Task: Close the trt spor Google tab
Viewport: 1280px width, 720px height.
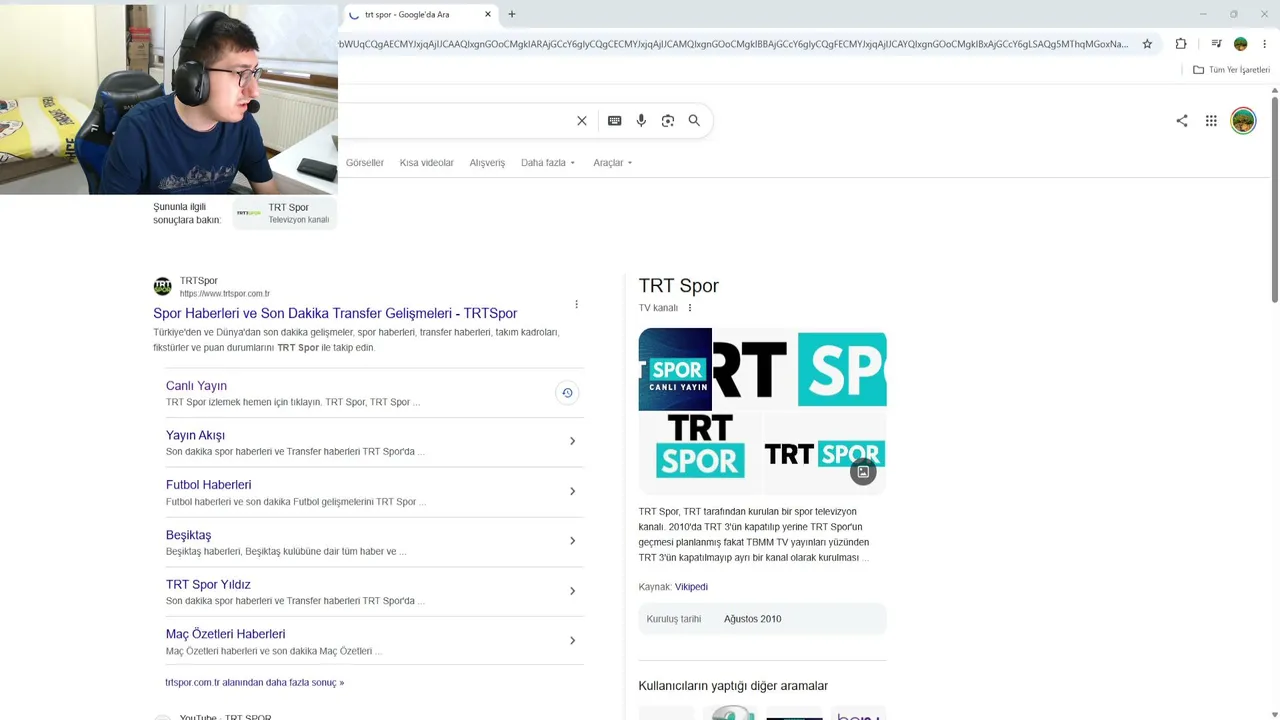Action: pyautogui.click(x=488, y=14)
